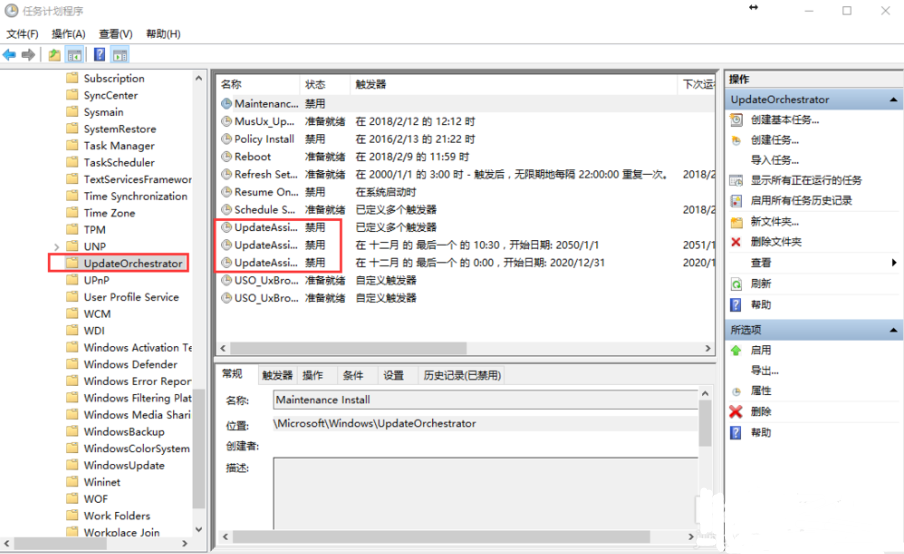The image size is (904, 554).
Task: Sort by 触发器 column header
Action: (x=513, y=84)
